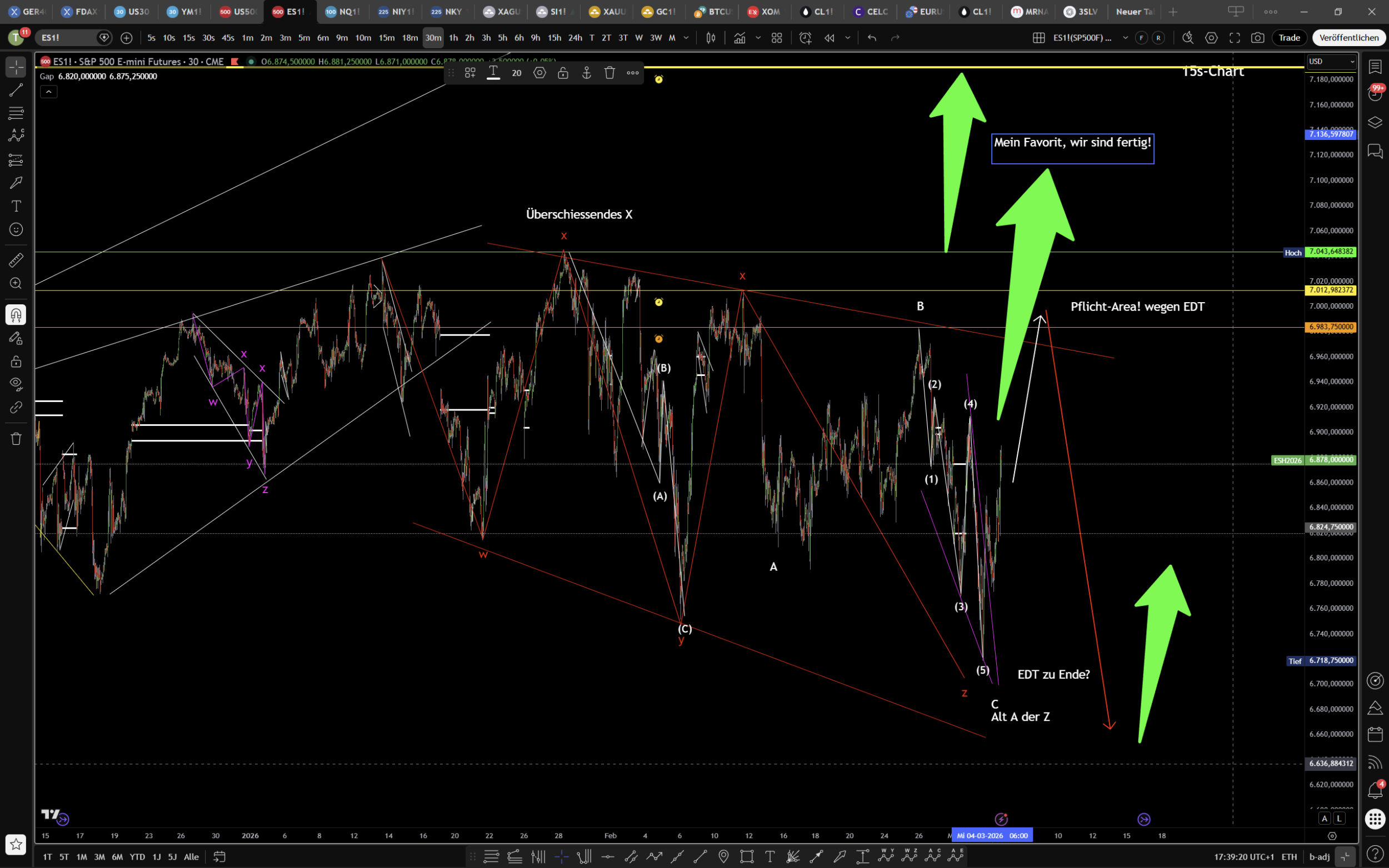The image size is (1389, 868).
Task: Open the indicators chart icon
Action: tap(740, 38)
